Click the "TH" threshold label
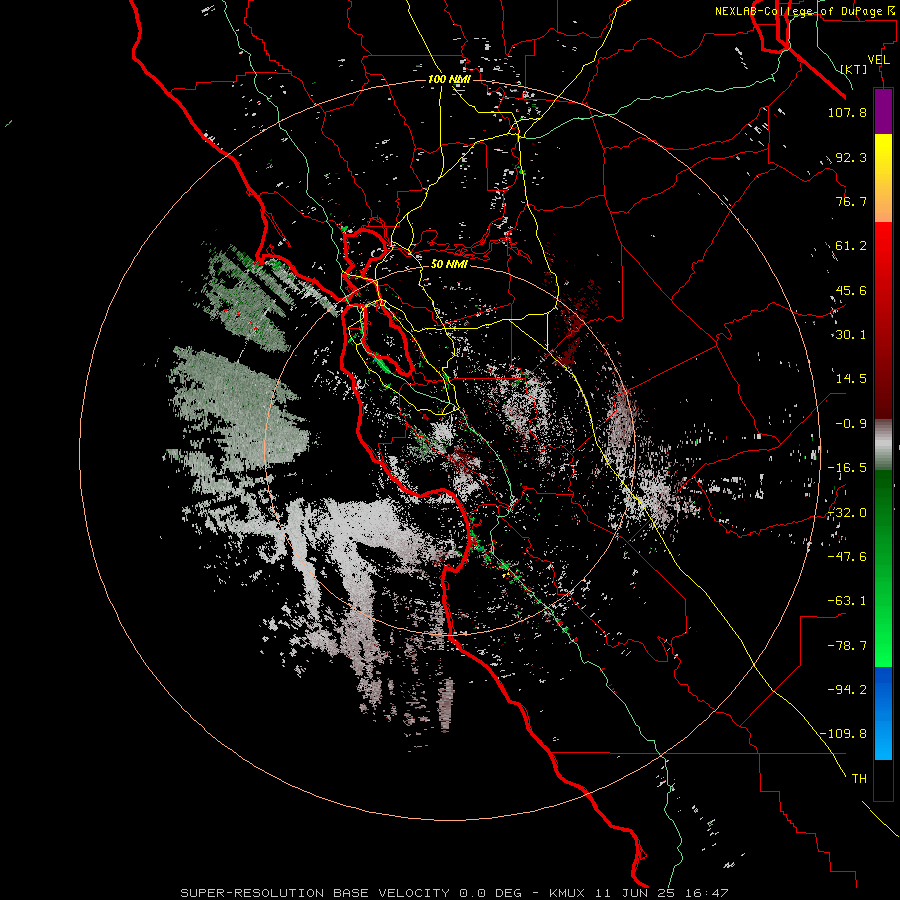The width and height of the screenshot is (900, 900). [859, 779]
